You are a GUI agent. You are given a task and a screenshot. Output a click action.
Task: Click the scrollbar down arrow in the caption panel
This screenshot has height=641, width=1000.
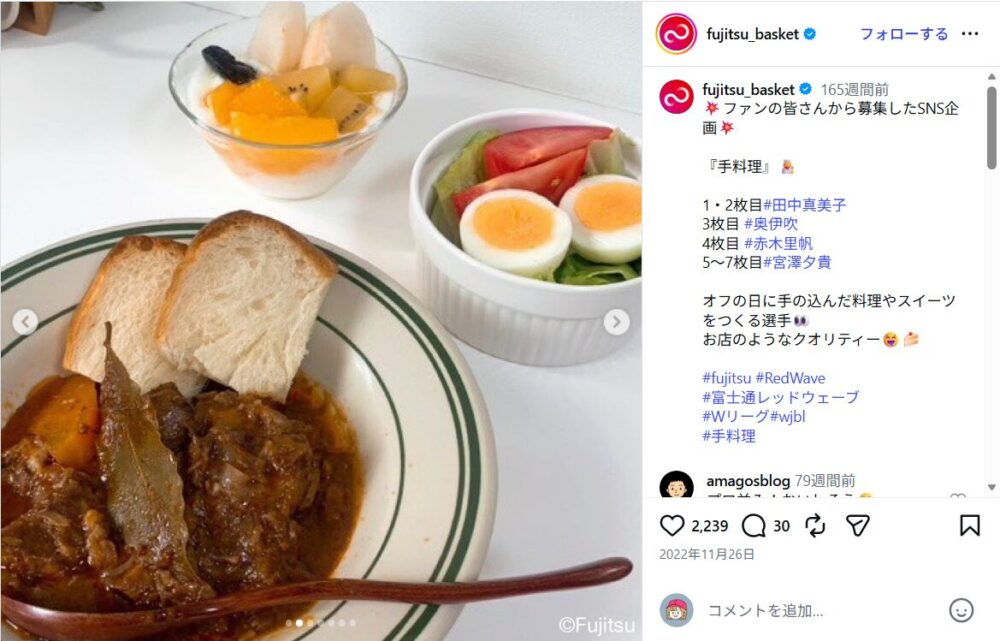pyautogui.click(x=991, y=487)
